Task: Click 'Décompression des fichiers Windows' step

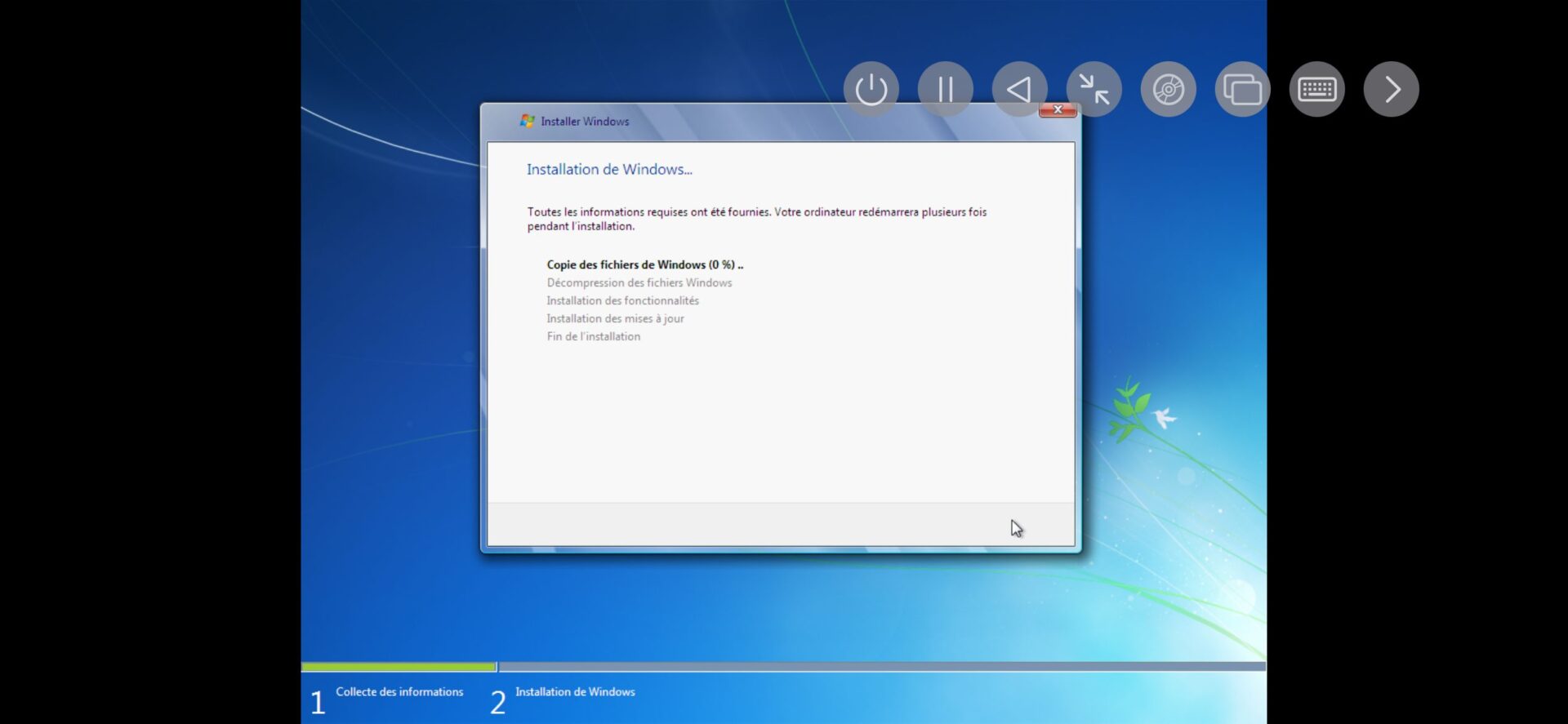Action: click(x=639, y=282)
